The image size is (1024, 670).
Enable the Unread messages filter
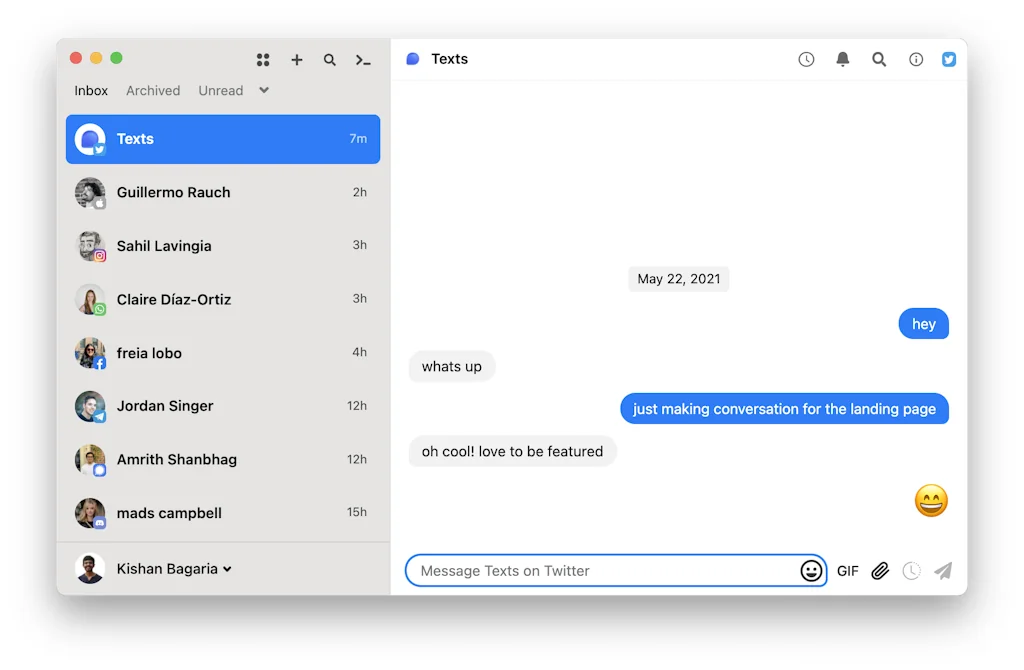[220, 90]
